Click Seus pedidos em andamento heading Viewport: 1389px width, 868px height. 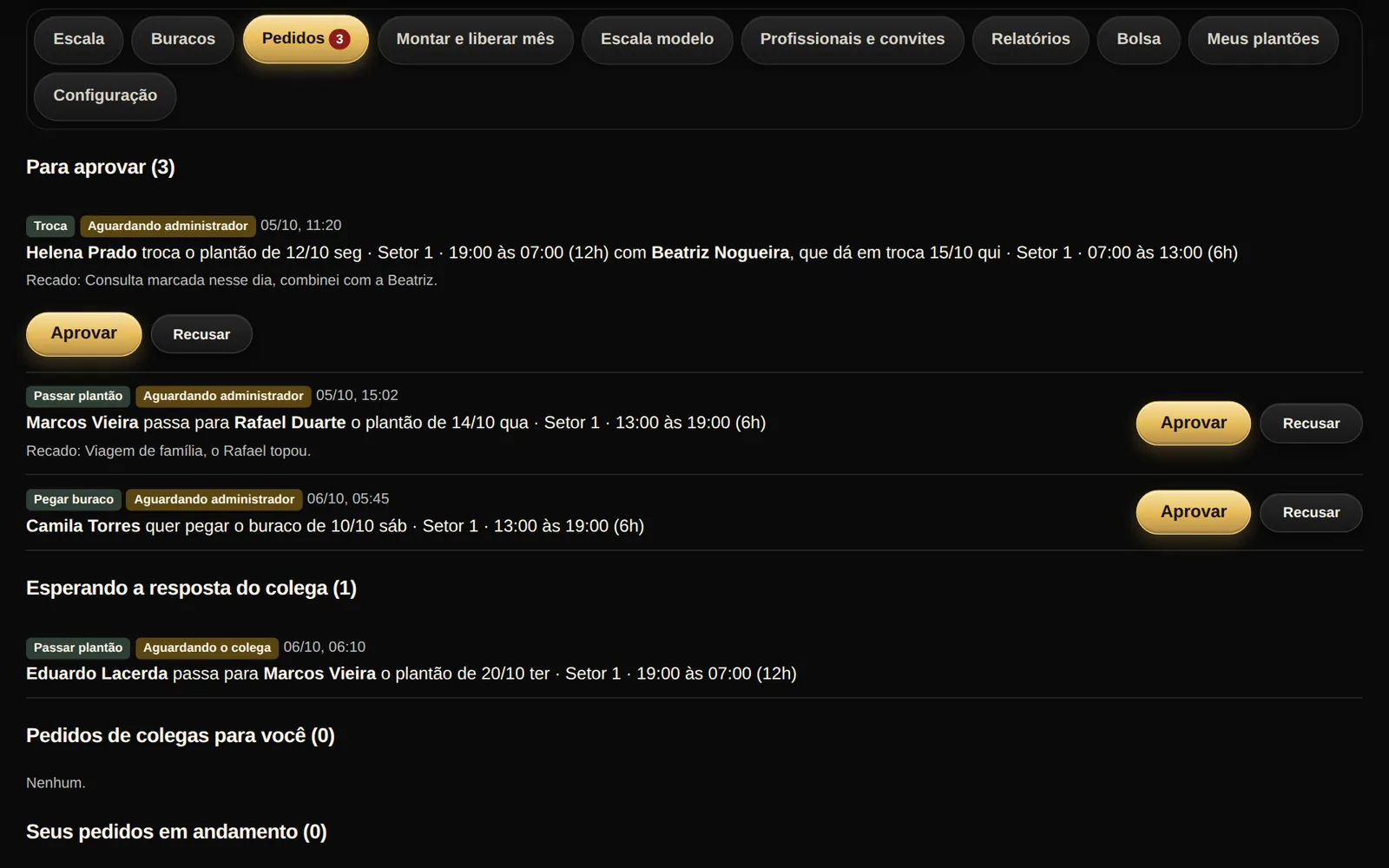[x=176, y=832]
